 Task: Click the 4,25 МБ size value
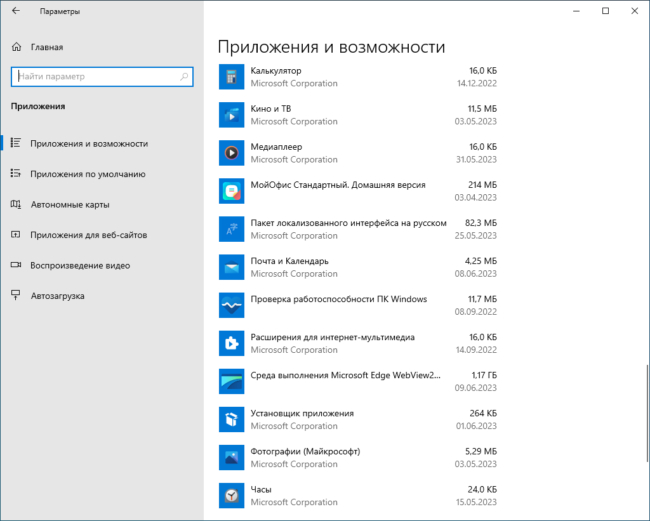[480, 261]
